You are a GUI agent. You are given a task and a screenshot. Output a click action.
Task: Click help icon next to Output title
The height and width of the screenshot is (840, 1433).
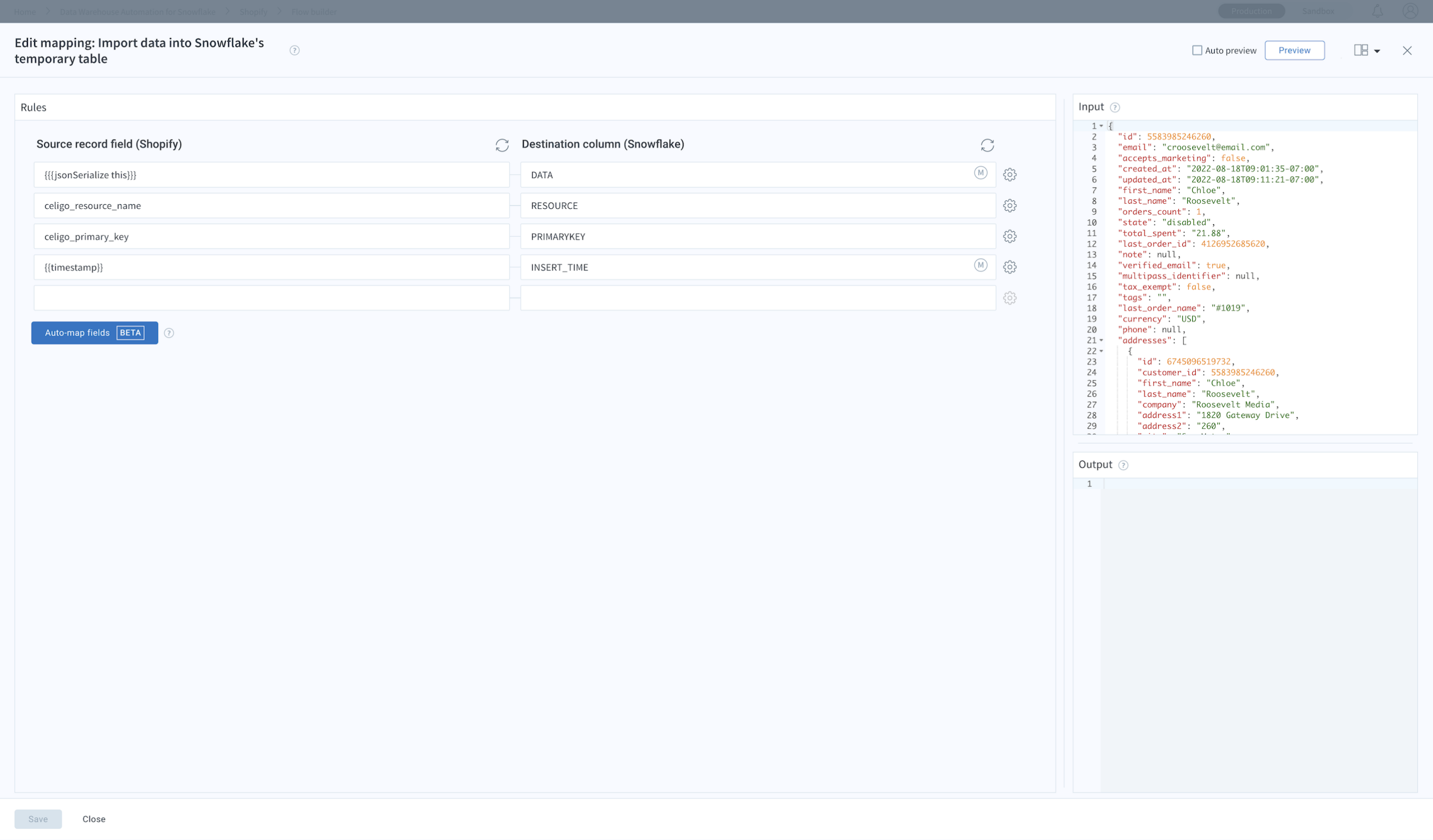point(1123,465)
